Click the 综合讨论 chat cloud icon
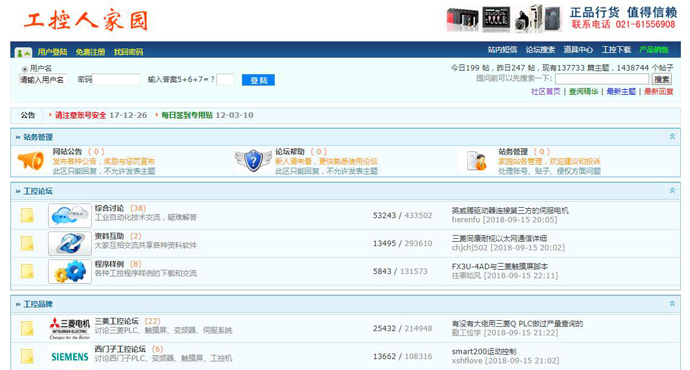 [70, 215]
